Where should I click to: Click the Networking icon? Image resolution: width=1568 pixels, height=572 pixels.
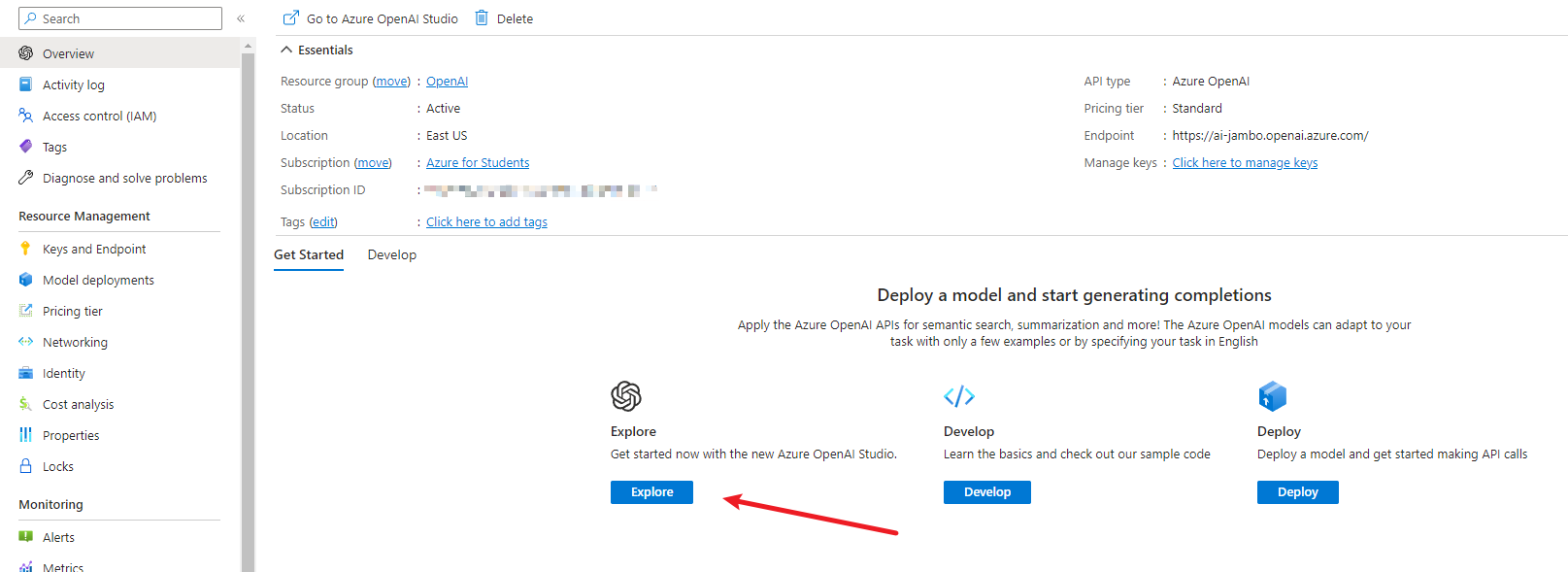click(x=26, y=342)
